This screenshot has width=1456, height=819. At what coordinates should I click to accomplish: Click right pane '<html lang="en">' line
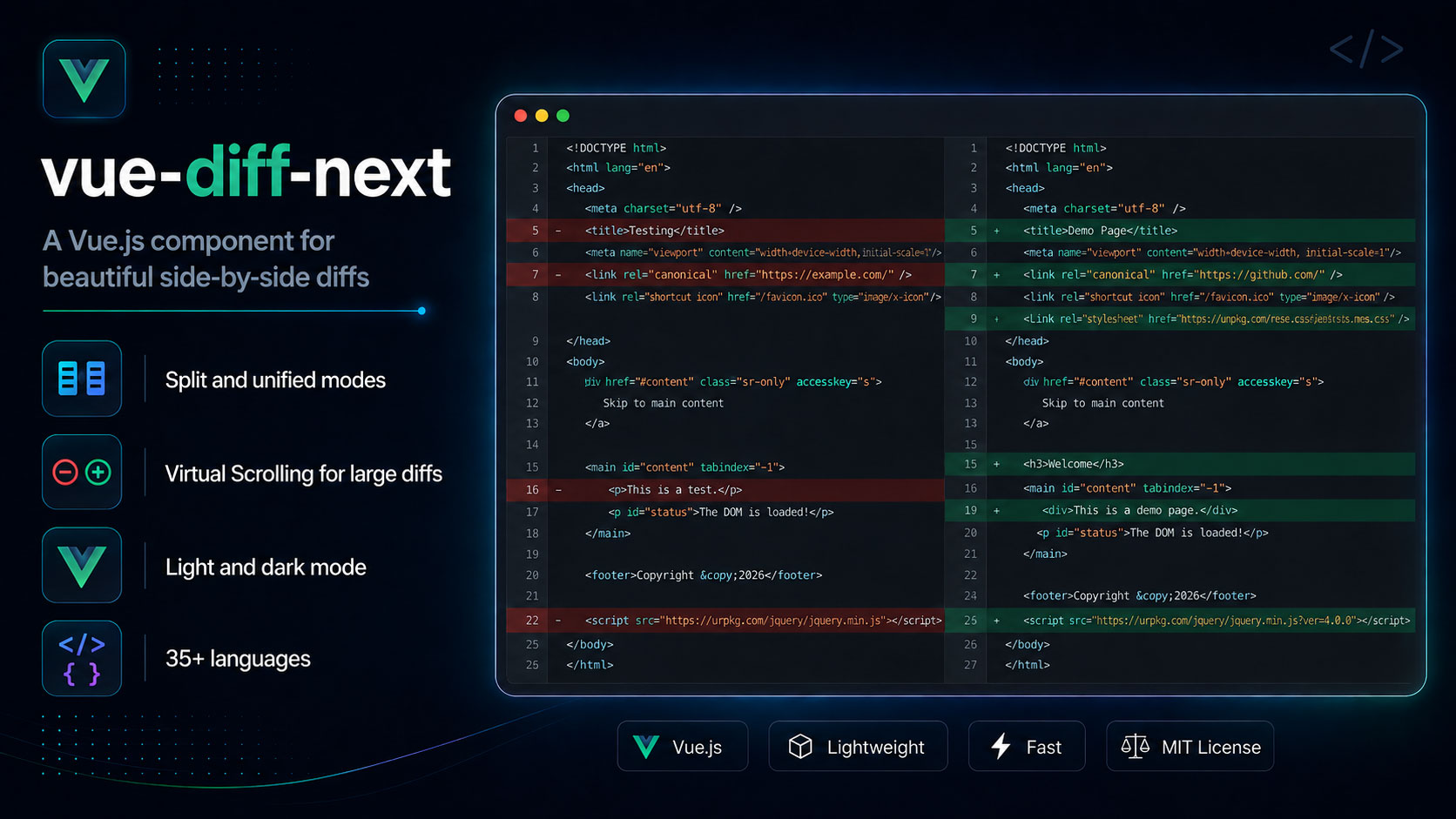1059,168
